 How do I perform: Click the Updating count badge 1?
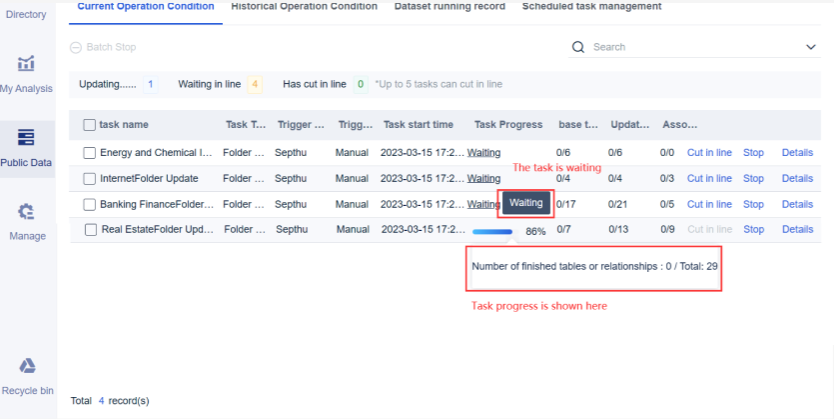click(151, 84)
